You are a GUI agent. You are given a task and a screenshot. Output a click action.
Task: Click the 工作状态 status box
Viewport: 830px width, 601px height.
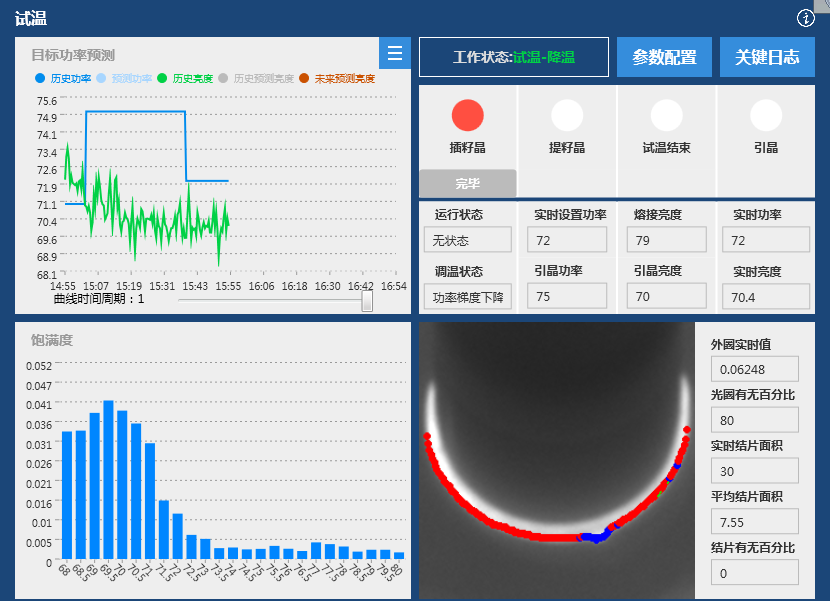(513, 57)
